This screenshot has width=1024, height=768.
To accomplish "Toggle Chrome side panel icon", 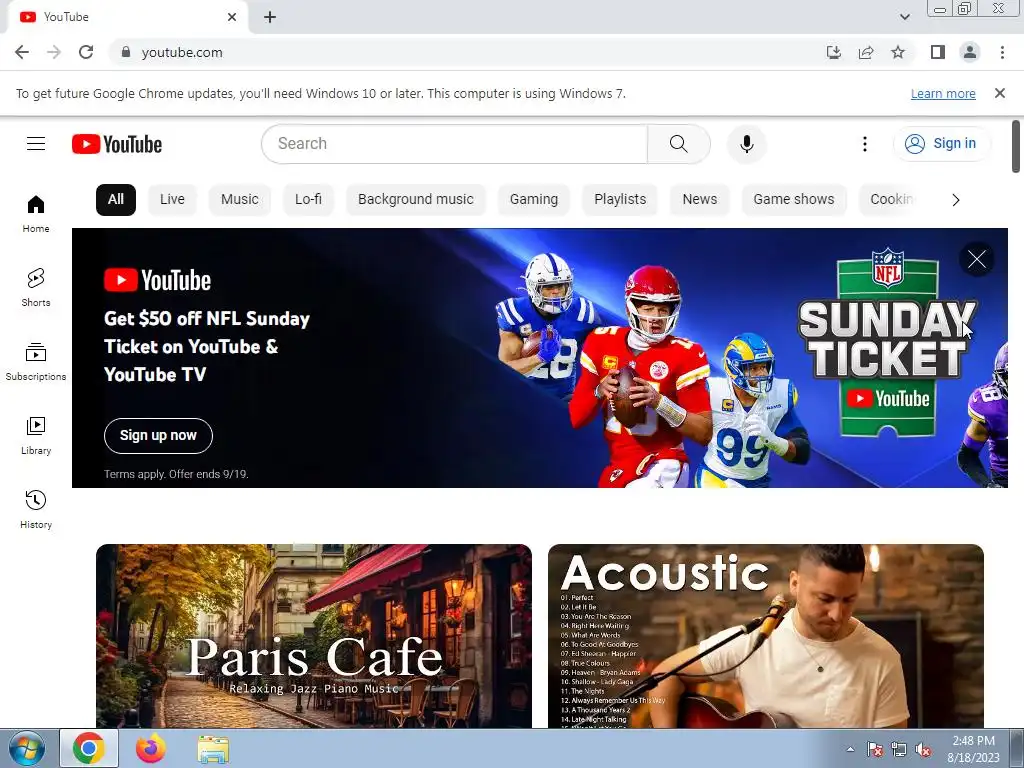I will tap(938, 52).
